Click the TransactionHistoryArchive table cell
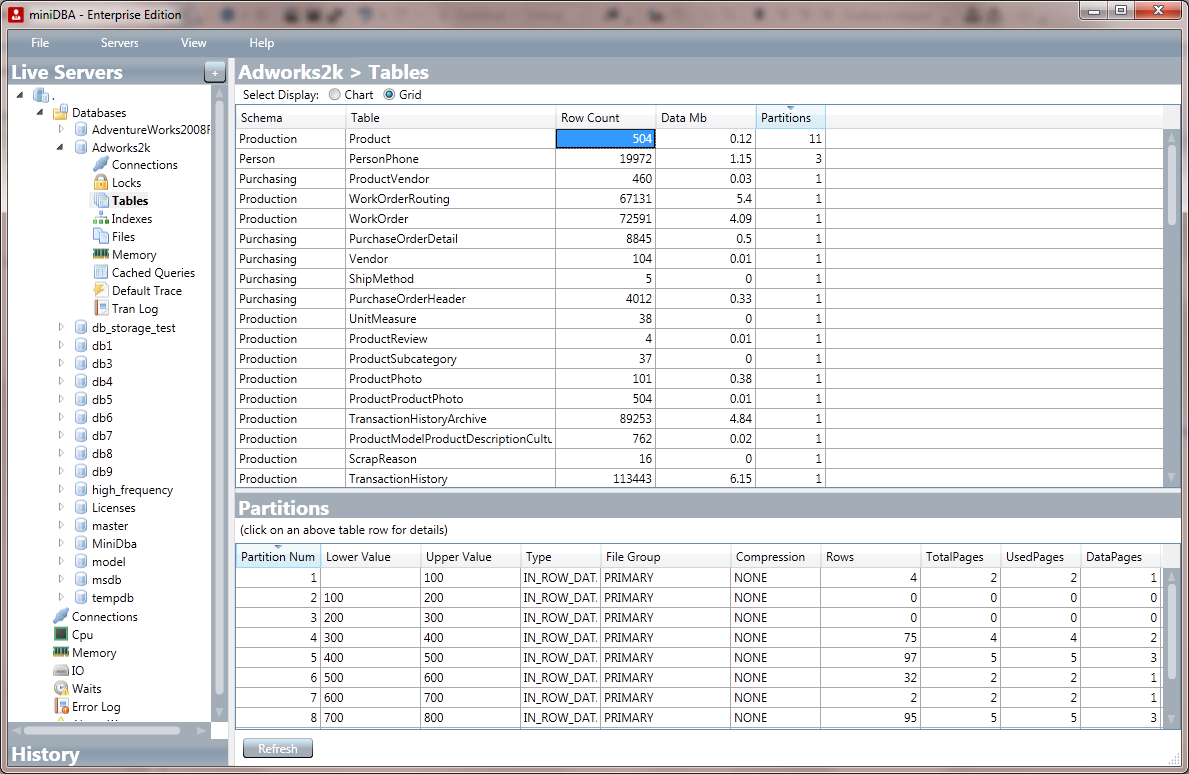This screenshot has width=1189, height=774. [x=450, y=418]
